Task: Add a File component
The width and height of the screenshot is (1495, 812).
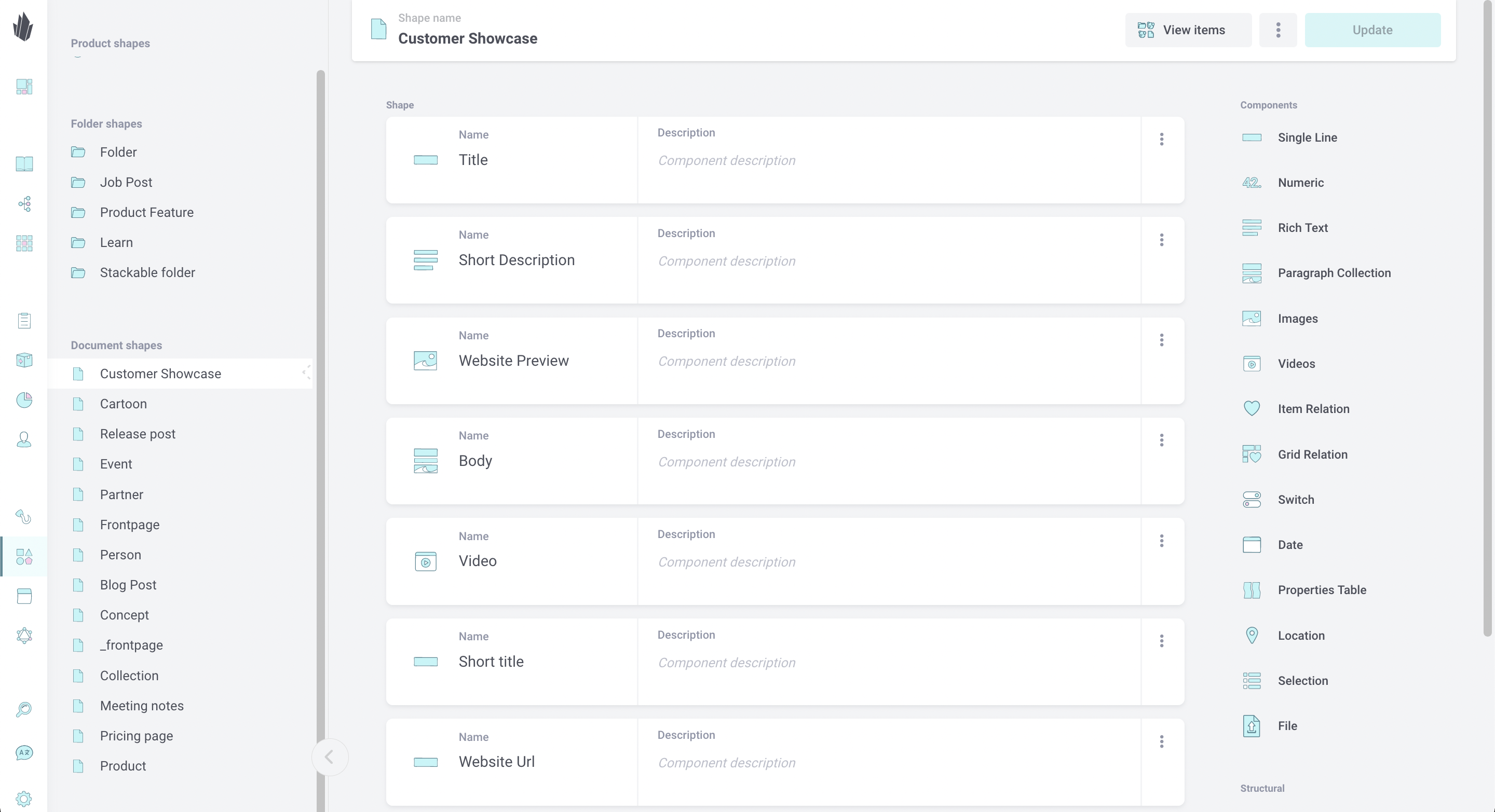Action: point(1270,725)
